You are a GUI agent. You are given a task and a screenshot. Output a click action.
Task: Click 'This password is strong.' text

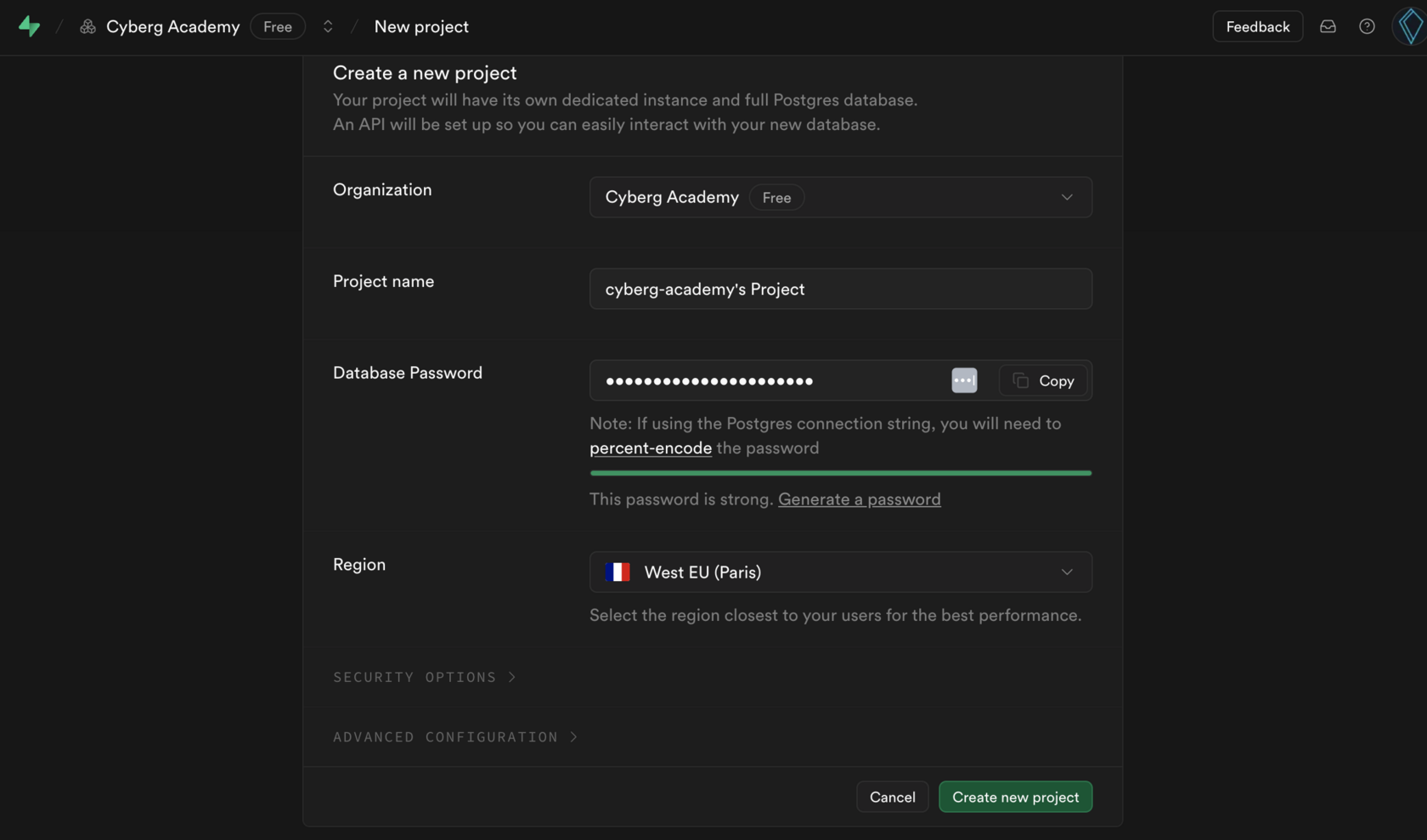681,499
